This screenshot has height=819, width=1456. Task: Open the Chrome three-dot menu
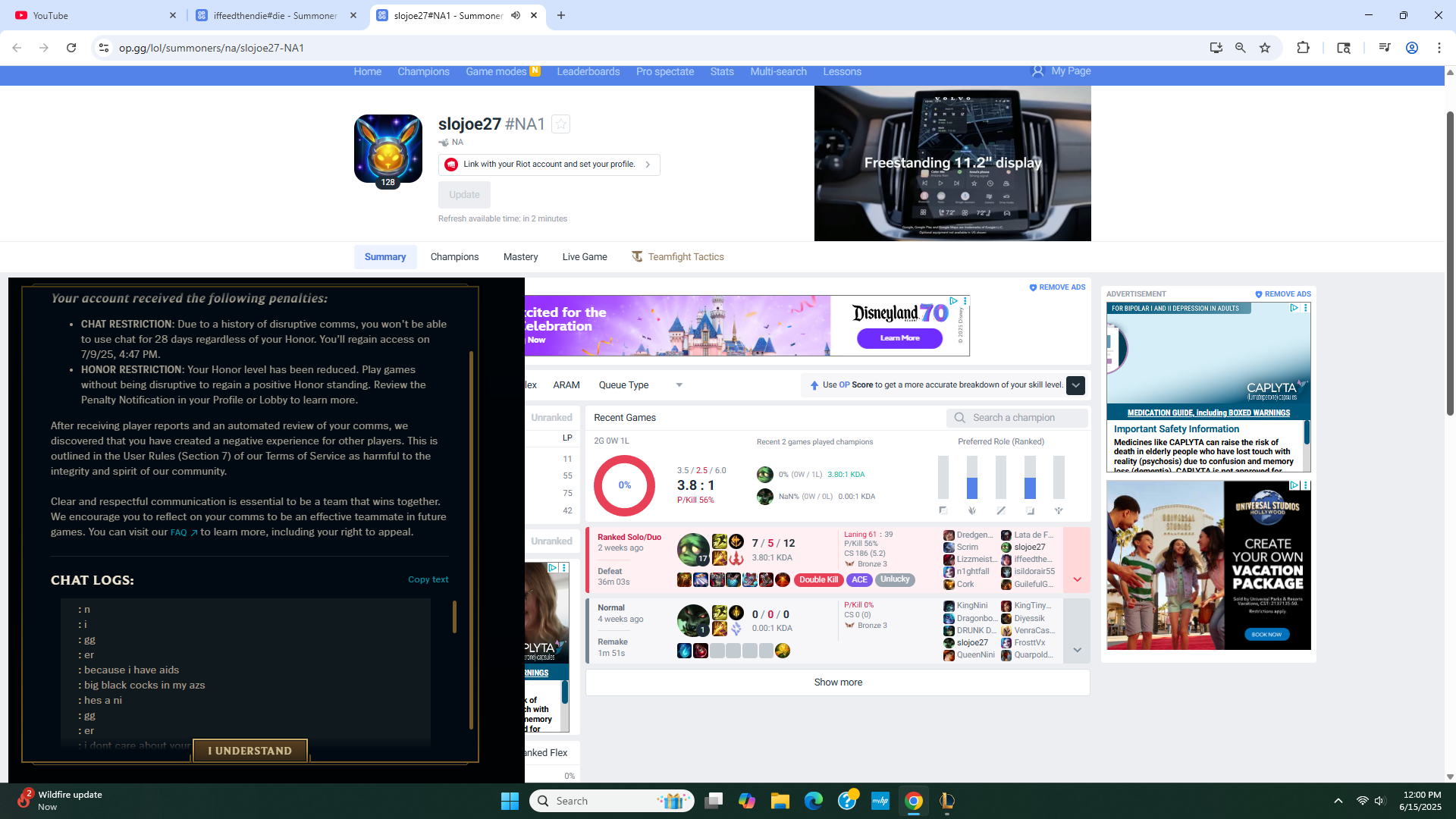(x=1439, y=48)
